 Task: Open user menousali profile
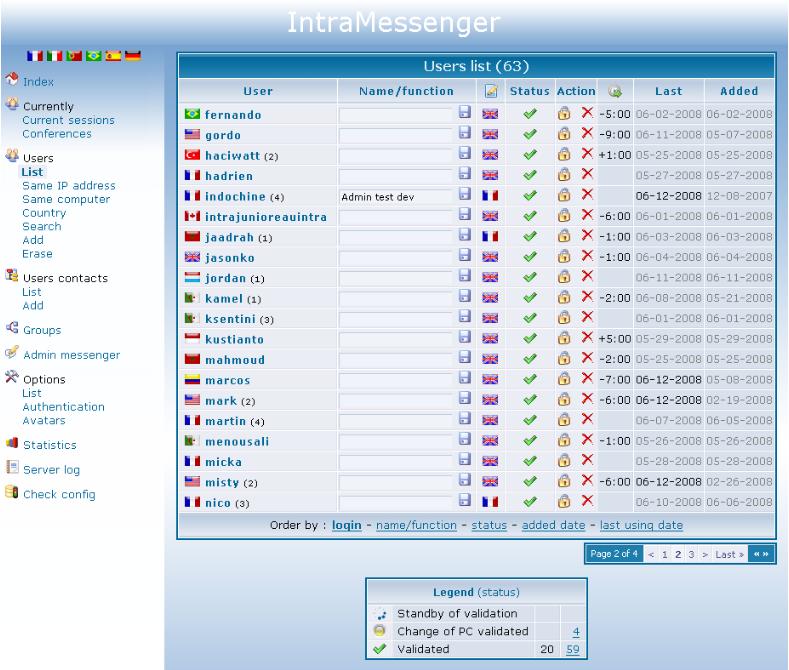click(x=237, y=442)
